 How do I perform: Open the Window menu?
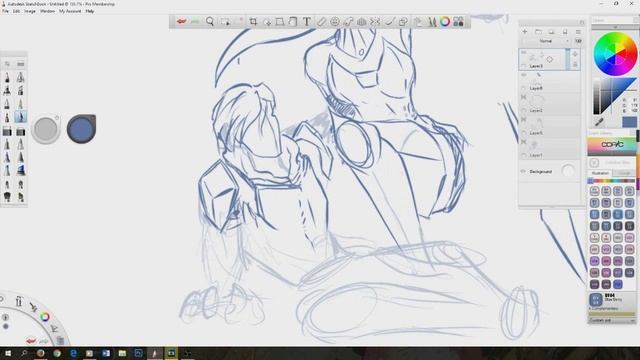point(47,11)
